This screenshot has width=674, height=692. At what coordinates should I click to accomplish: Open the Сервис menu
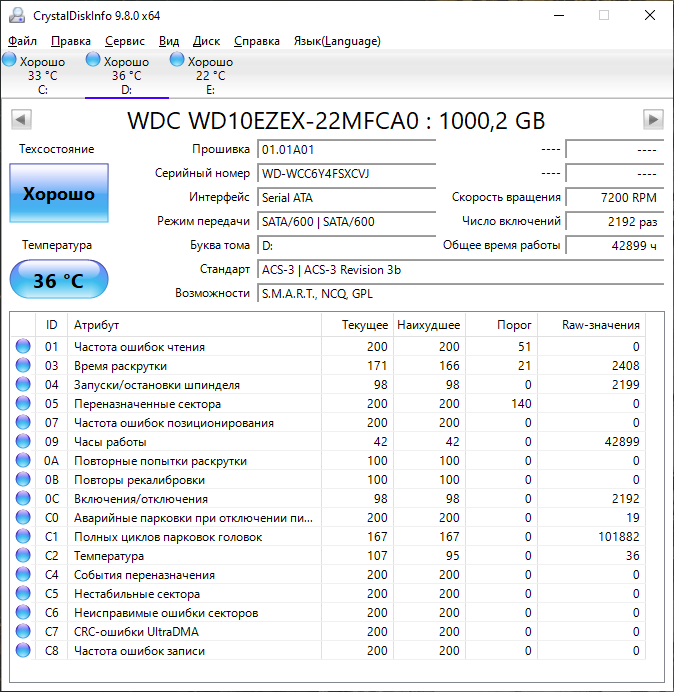click(x=125, y=41)
